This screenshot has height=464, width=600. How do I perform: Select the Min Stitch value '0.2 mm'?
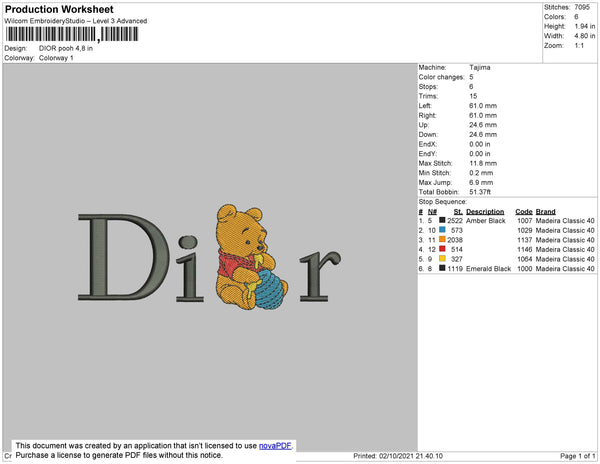click(481, 173)
